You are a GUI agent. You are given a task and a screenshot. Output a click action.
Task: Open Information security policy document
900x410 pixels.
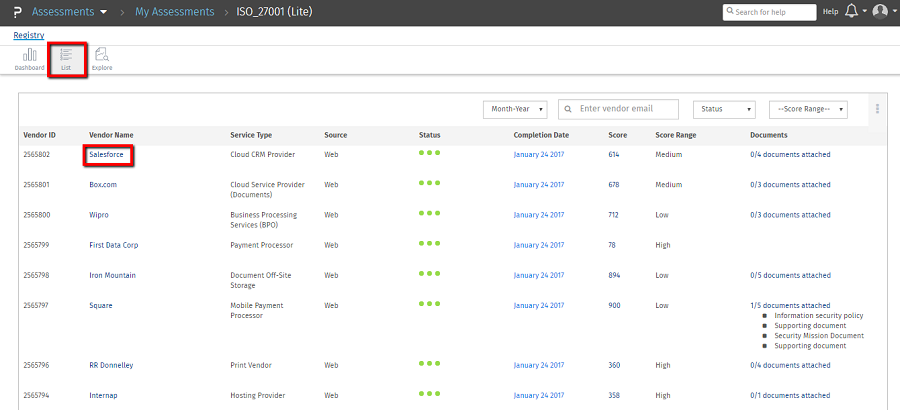coord(818,316)
